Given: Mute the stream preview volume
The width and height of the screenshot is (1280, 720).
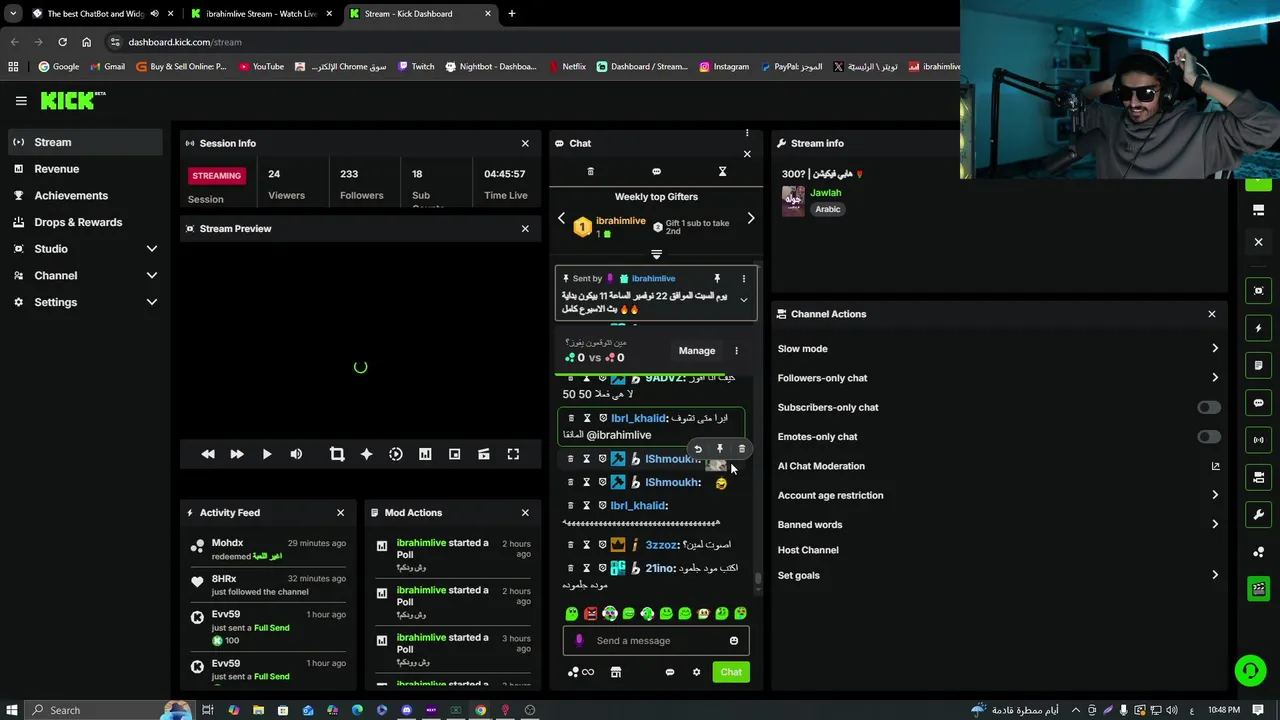Looking at the screenshot, I should click(296, 454).
